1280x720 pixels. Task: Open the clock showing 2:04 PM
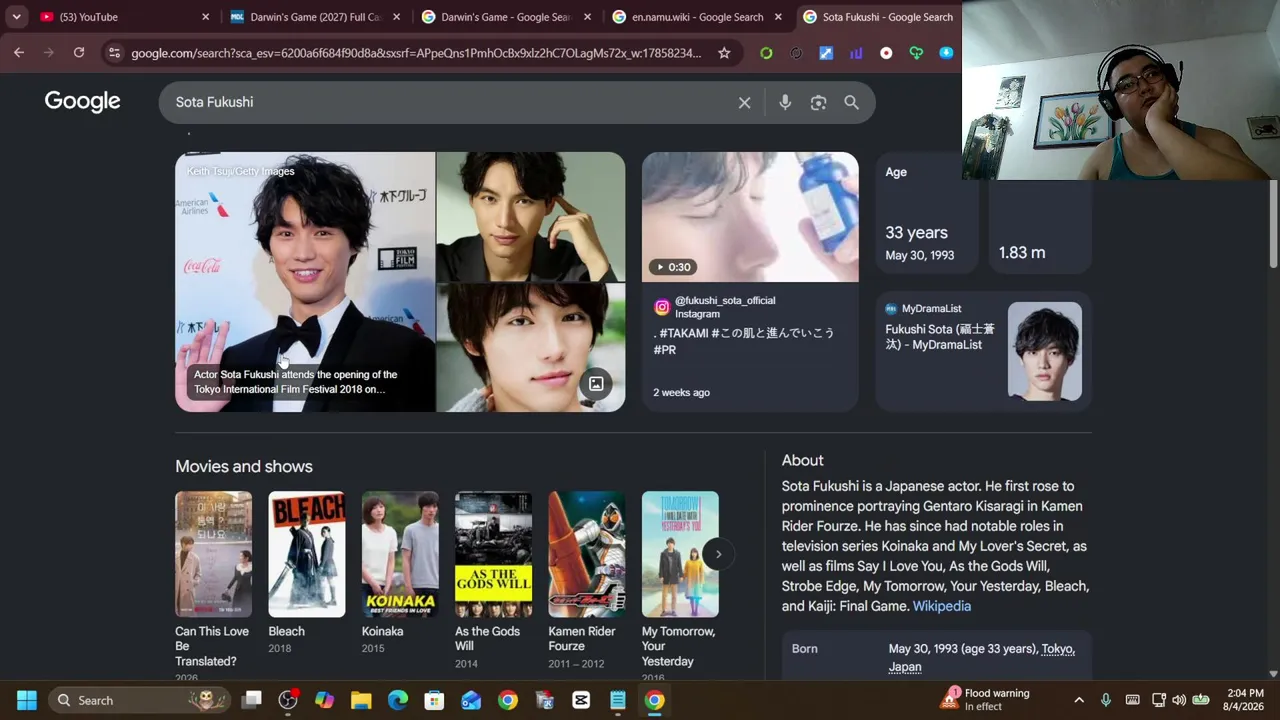(1244, 700)
